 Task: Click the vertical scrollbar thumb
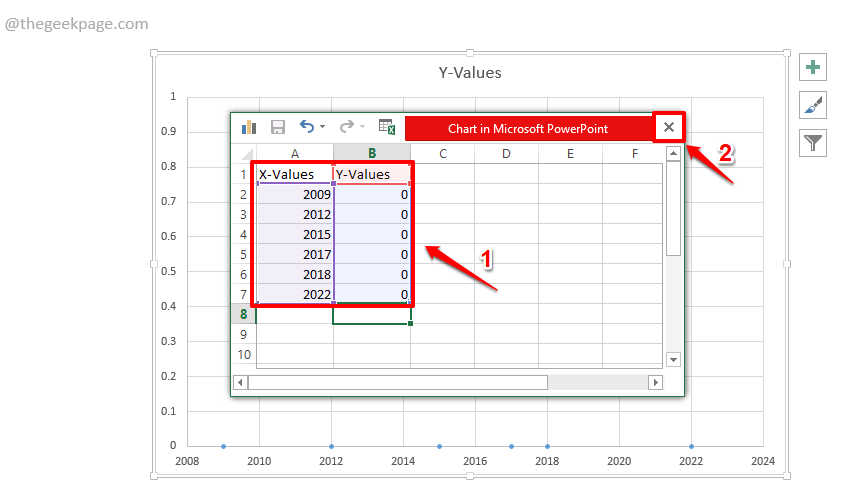pos(673,208)
